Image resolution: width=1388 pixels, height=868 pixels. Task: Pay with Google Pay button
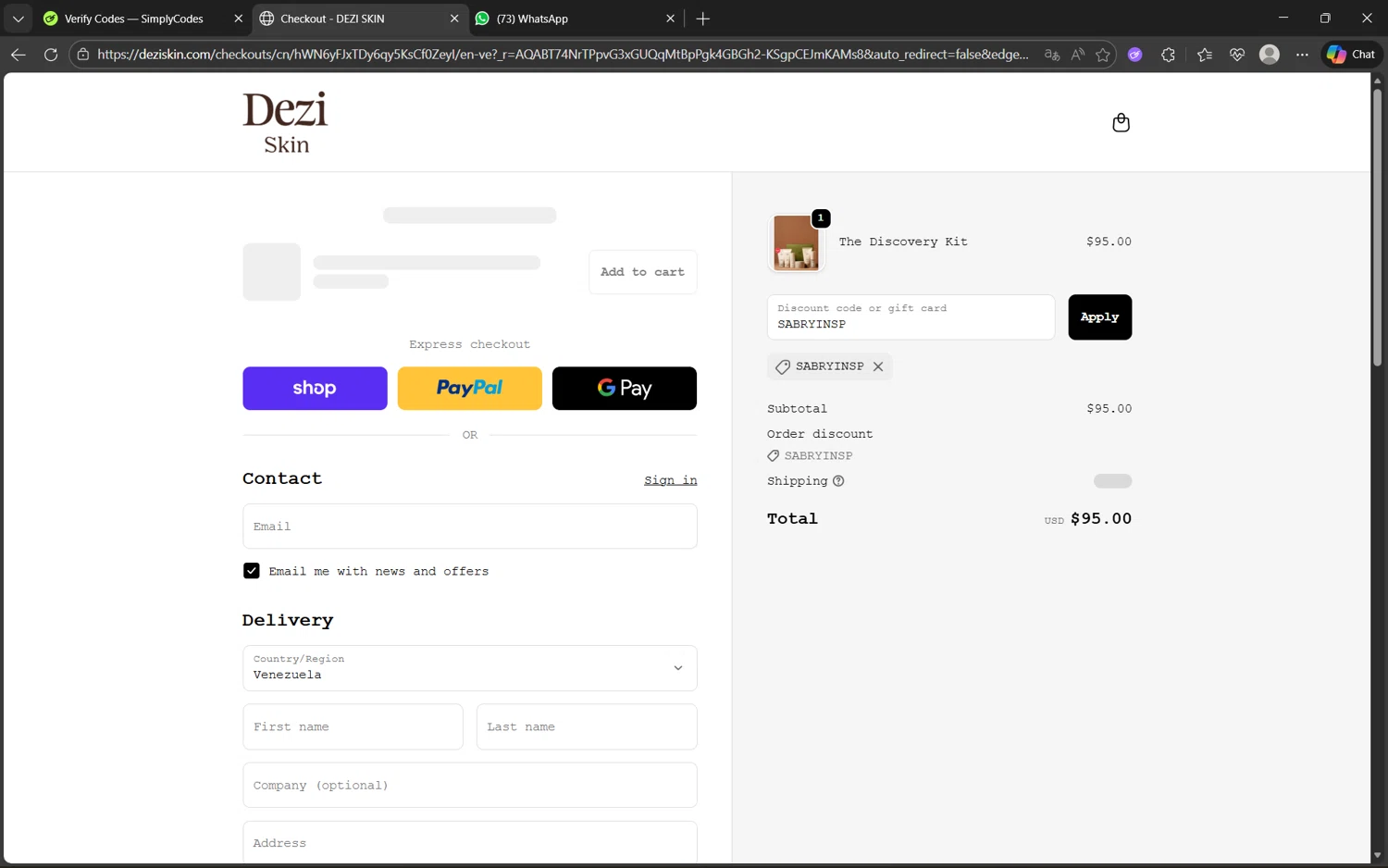point(625,389)
